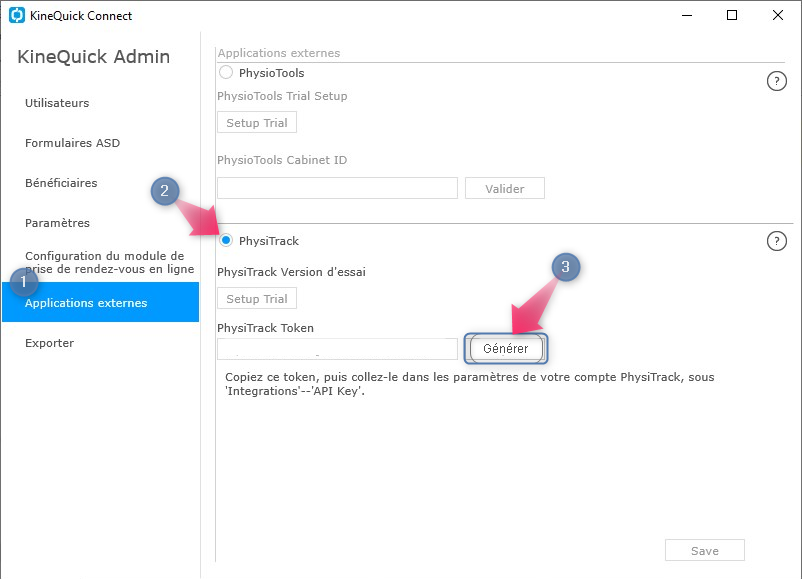Click the 'Copiez ce token' instruction text
Screen dimensions: 802x579
tap(470, 384)
